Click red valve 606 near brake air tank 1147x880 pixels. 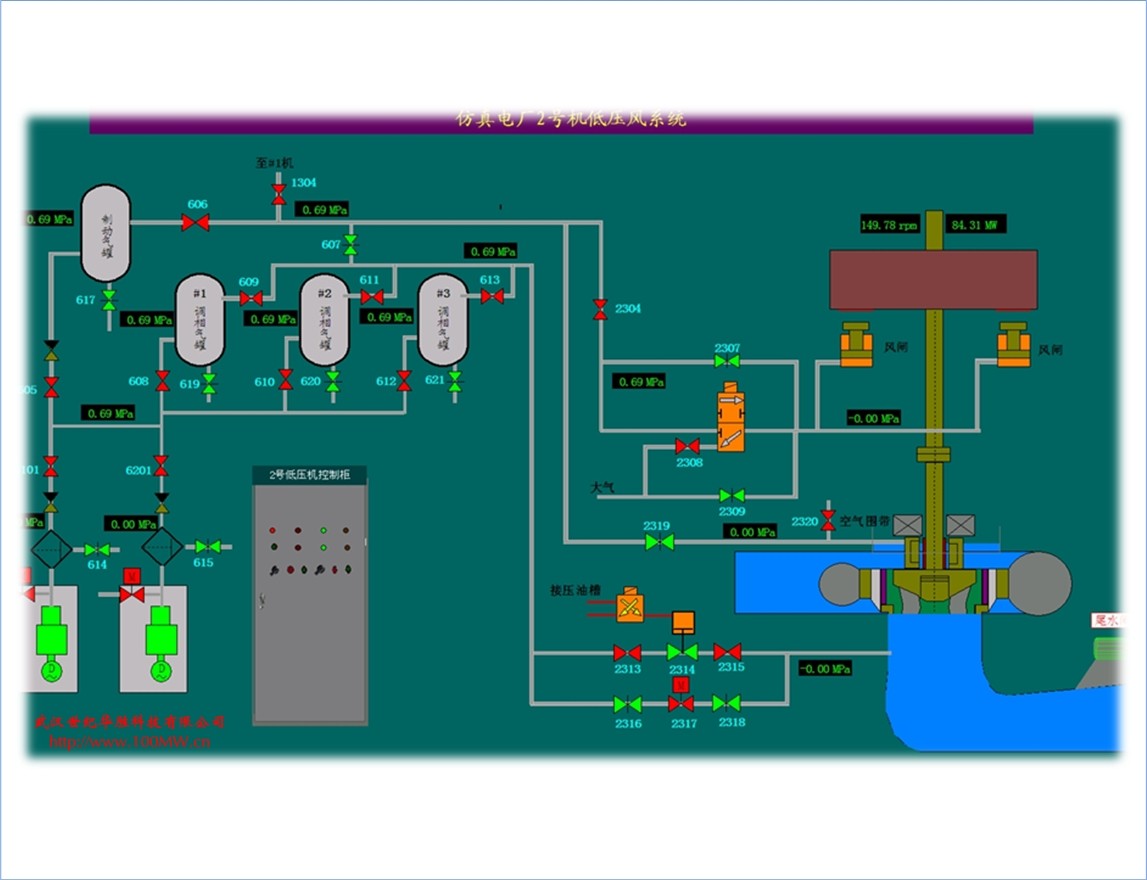point(196,223)
